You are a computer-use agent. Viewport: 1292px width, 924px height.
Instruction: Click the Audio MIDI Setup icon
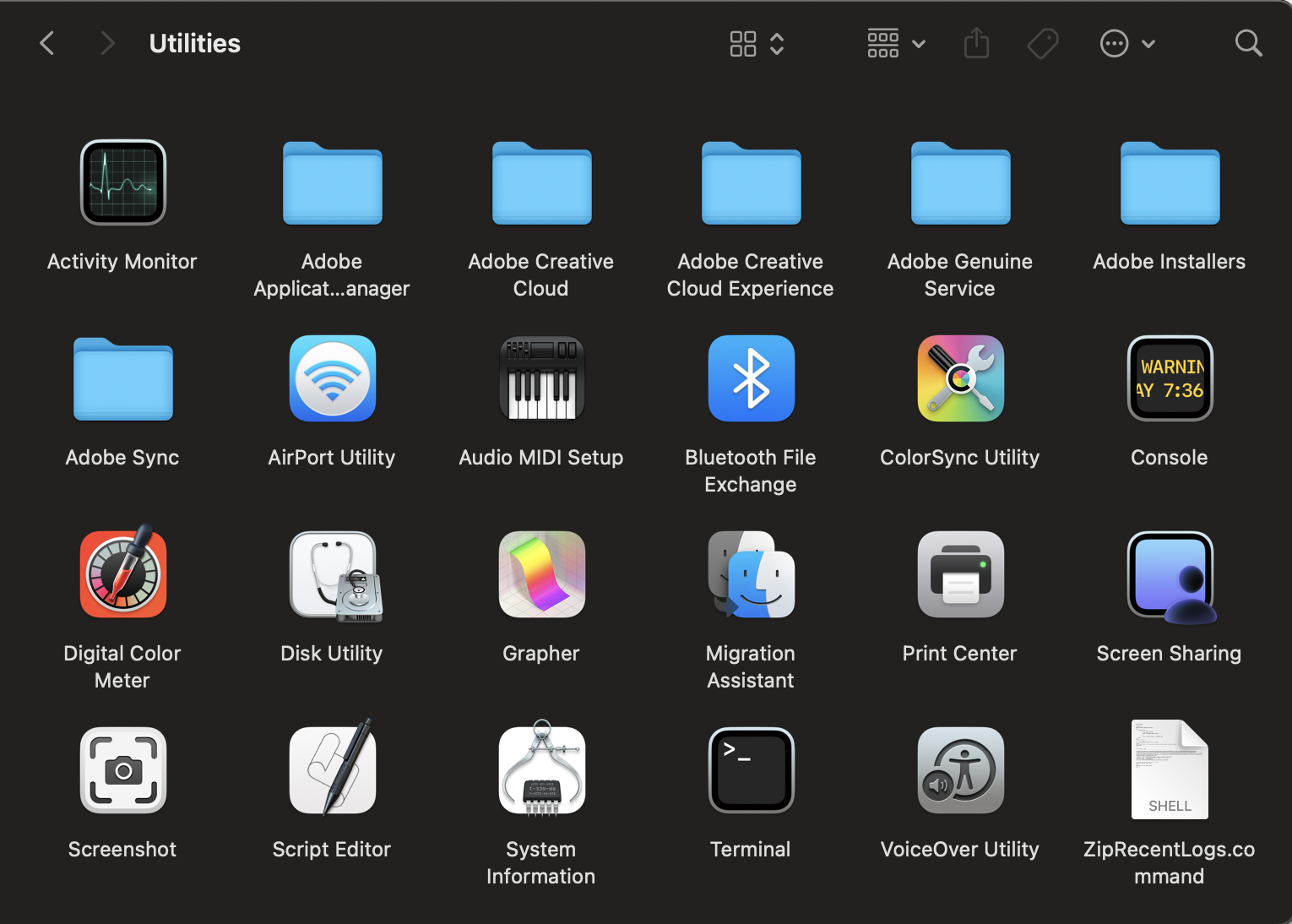[541, 378]
